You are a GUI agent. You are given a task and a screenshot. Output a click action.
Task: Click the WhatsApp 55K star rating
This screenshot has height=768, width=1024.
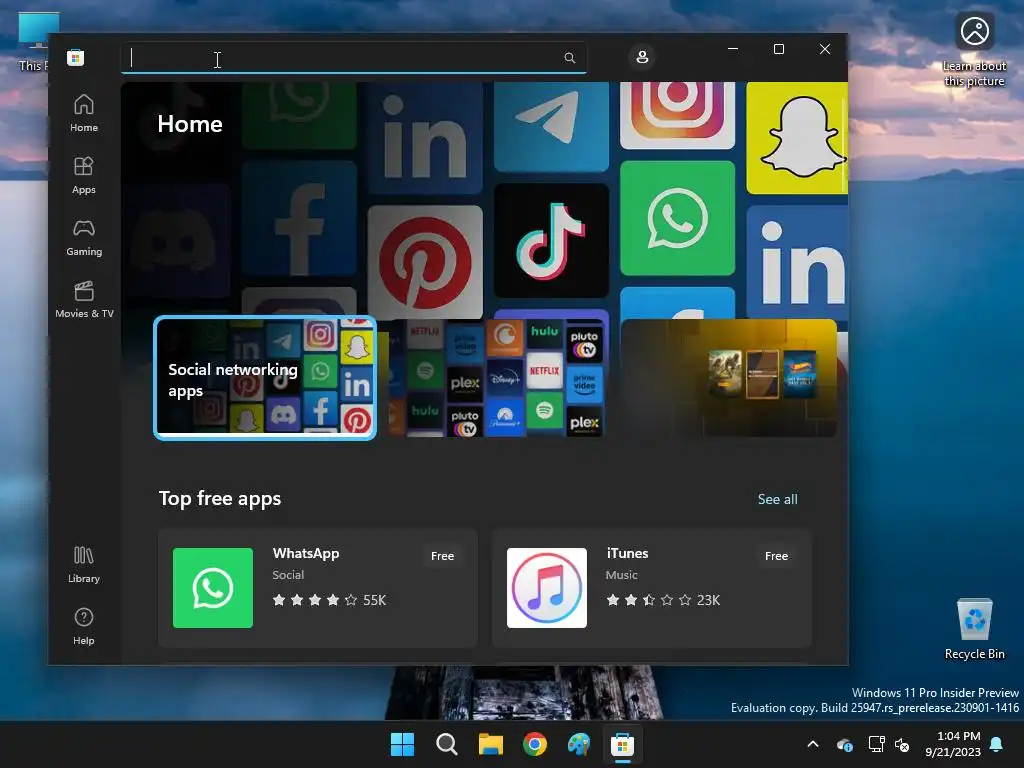click(x=329, y=600)
